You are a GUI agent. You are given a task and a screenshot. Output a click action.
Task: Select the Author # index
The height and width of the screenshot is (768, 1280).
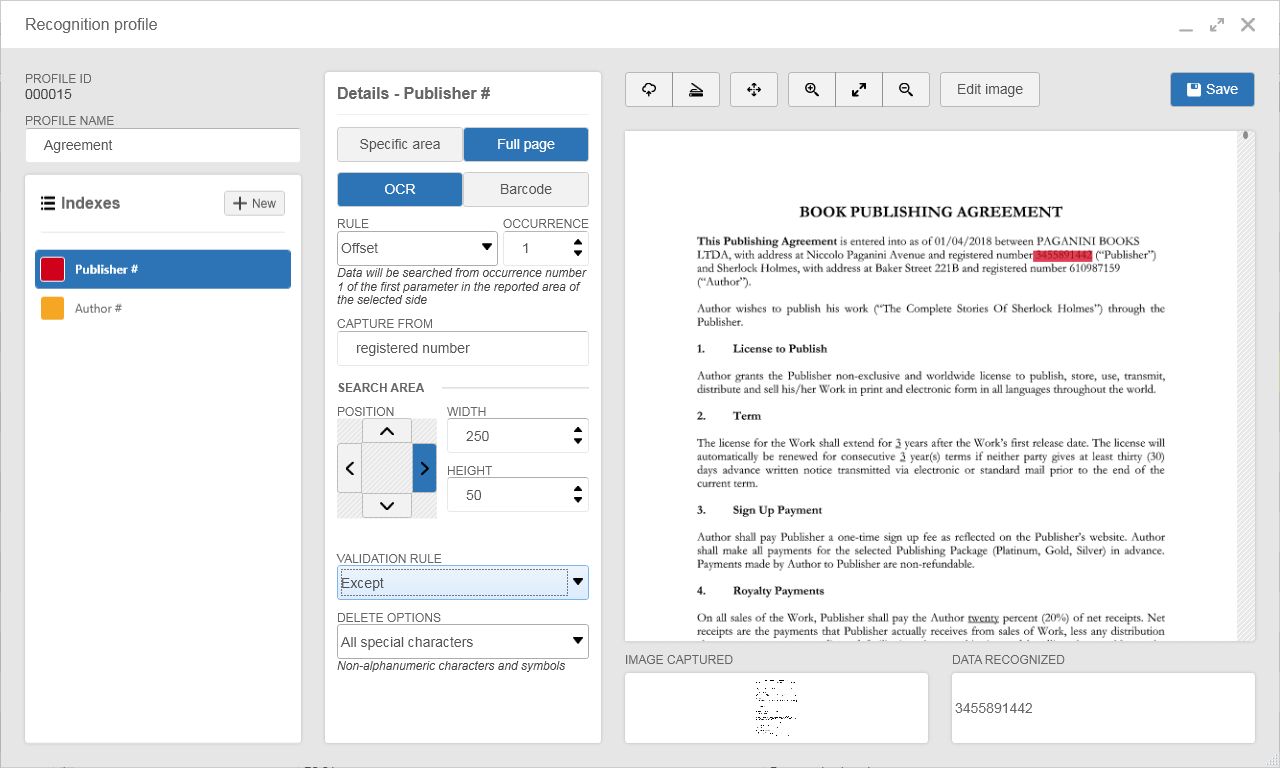pos(163,308)
